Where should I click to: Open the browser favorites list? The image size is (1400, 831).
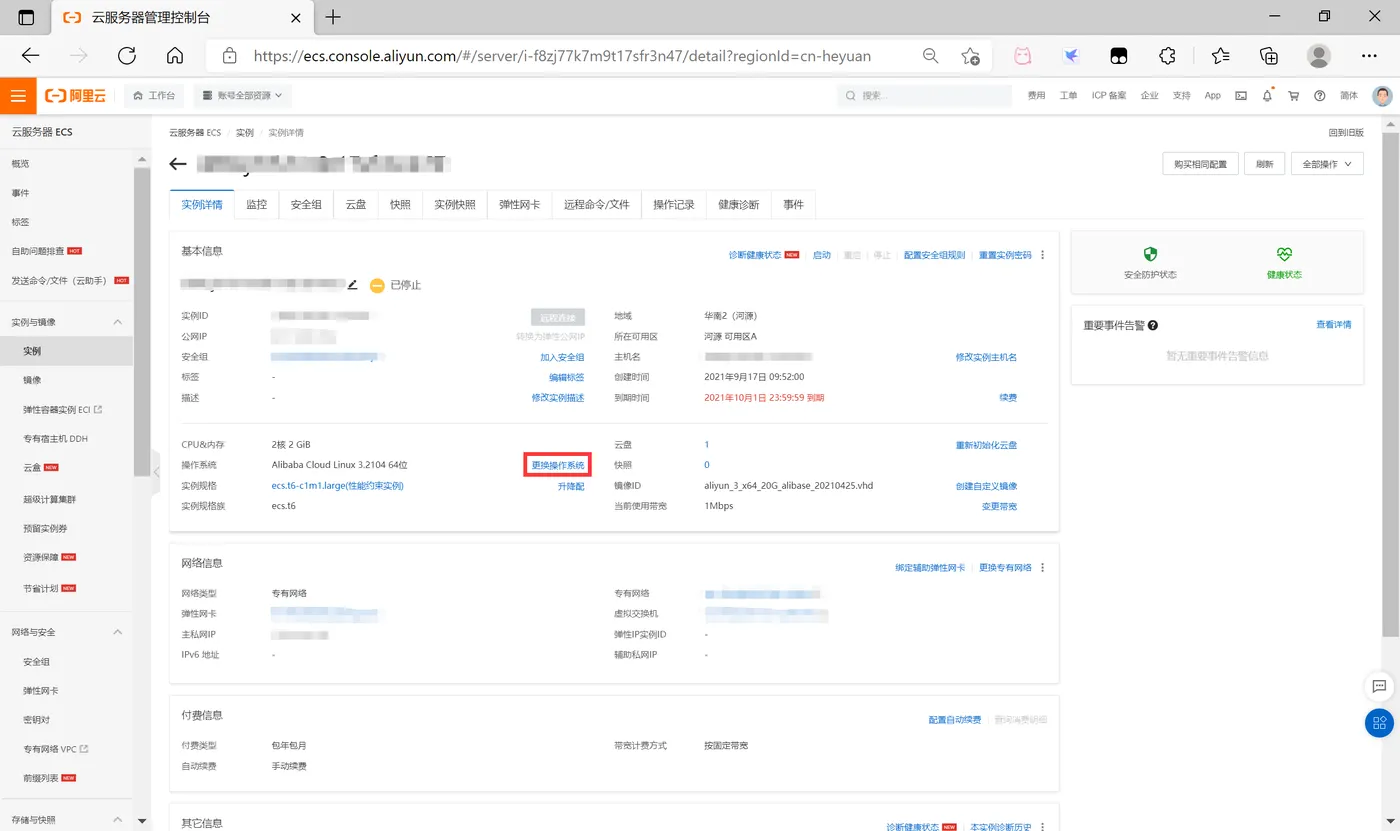click(x=1220, y=56)
